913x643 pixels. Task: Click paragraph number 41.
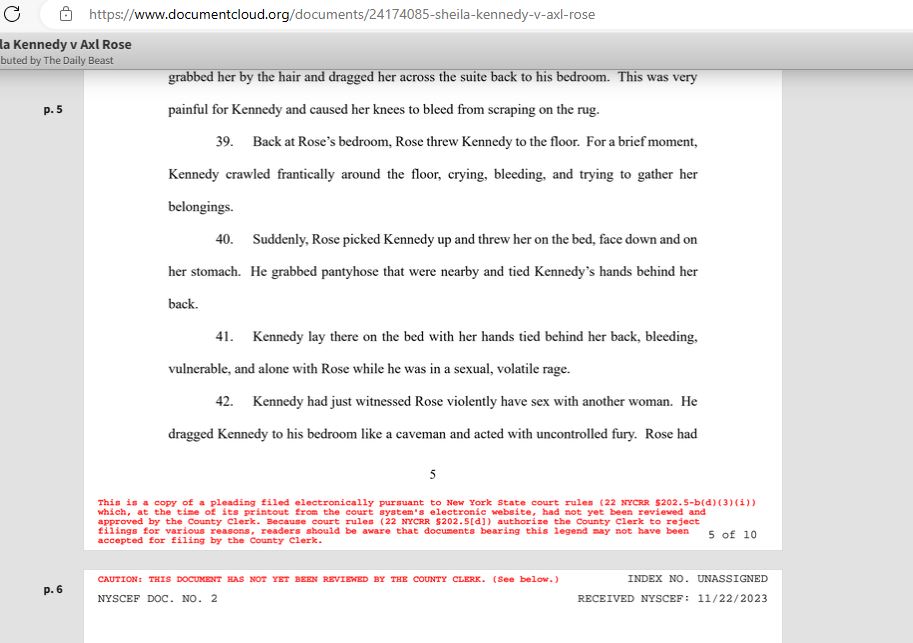pos(224,337)
